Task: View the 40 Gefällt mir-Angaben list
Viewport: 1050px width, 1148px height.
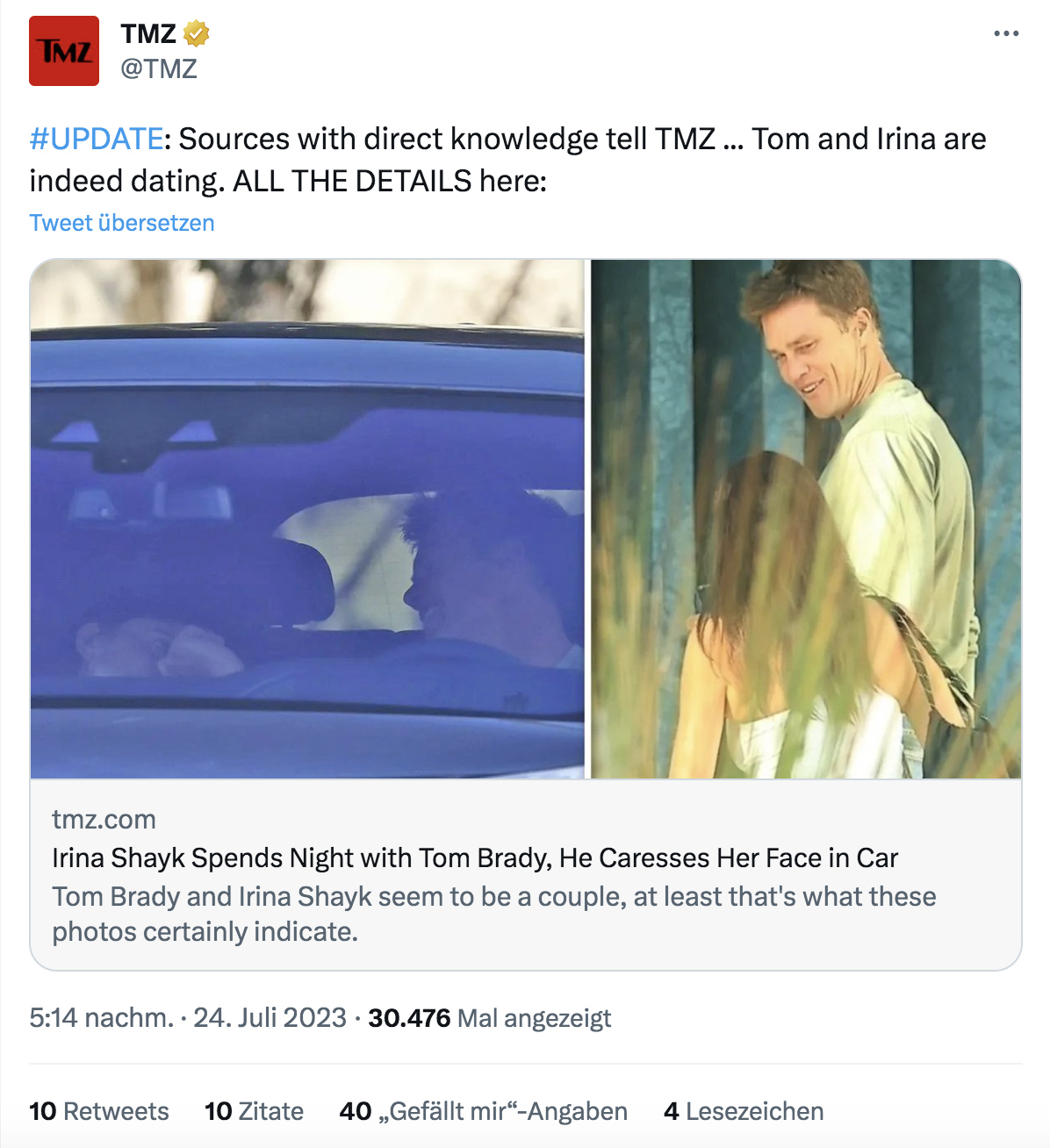Action: coord(483,1111)
